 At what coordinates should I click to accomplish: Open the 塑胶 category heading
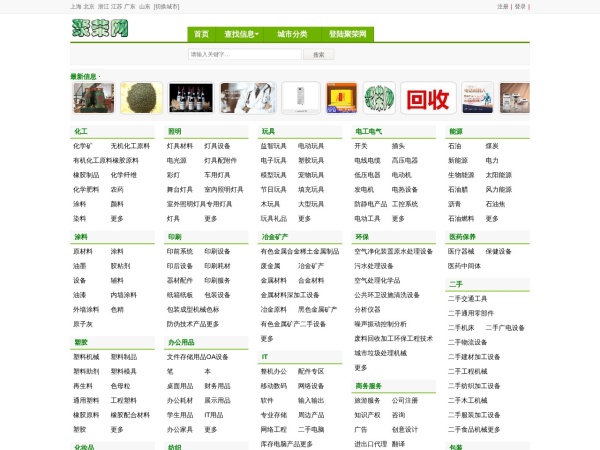point(81,342)
